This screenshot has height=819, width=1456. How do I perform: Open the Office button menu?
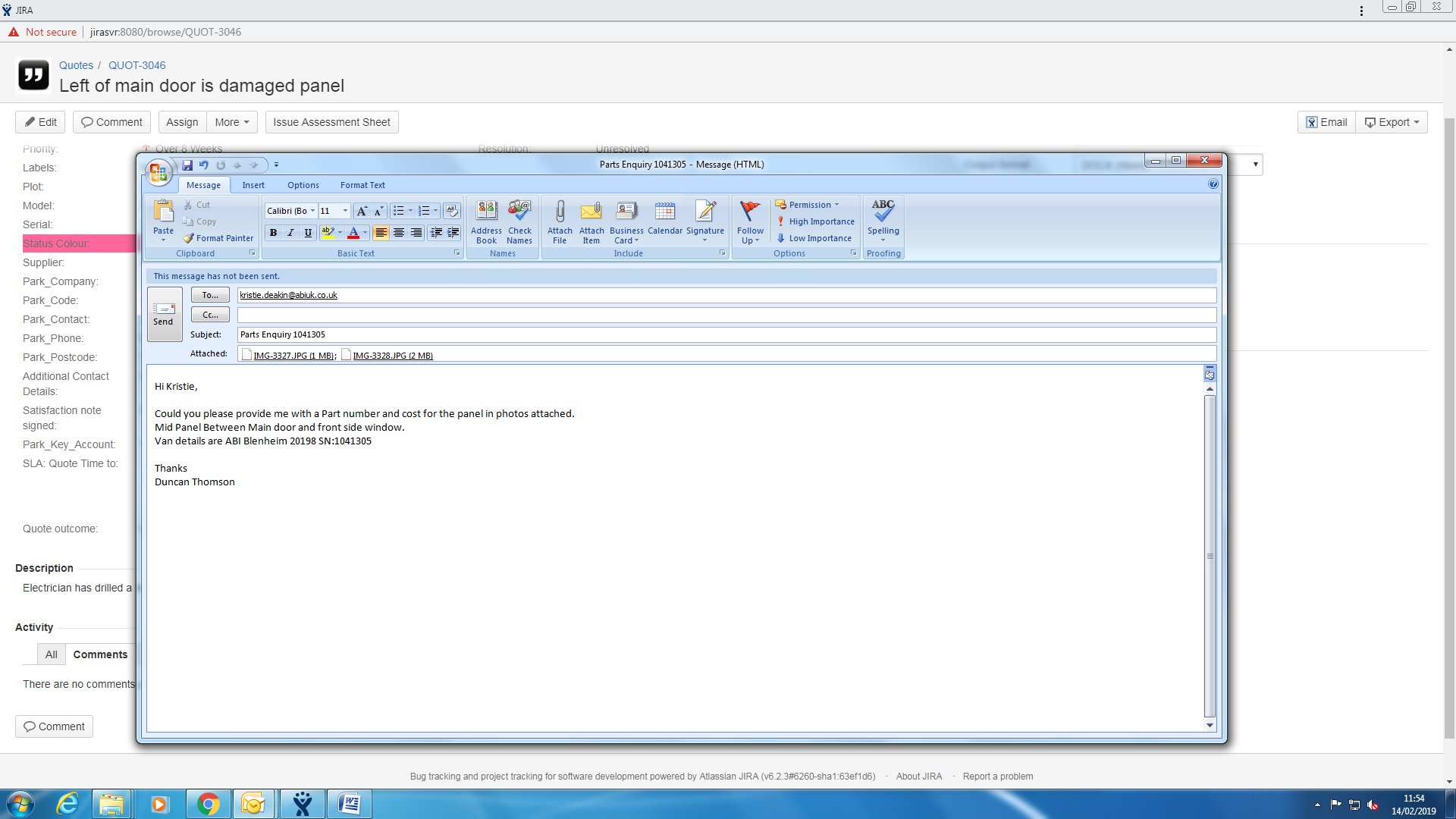click(158, 173)
